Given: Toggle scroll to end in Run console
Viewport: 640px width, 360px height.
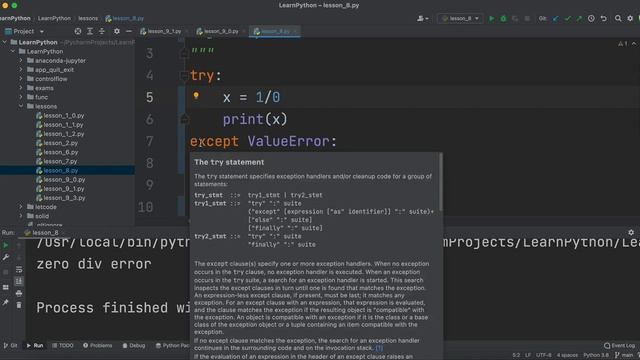Looking at the screenshot, I should pos(19,281).
